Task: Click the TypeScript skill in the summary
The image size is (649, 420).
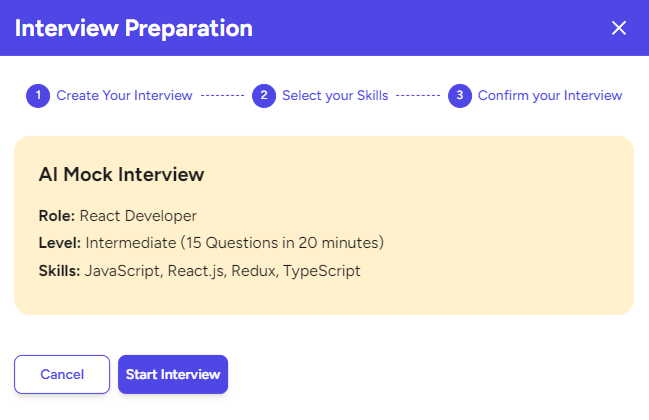Action: pyautogui.click(x=322, y=271)
